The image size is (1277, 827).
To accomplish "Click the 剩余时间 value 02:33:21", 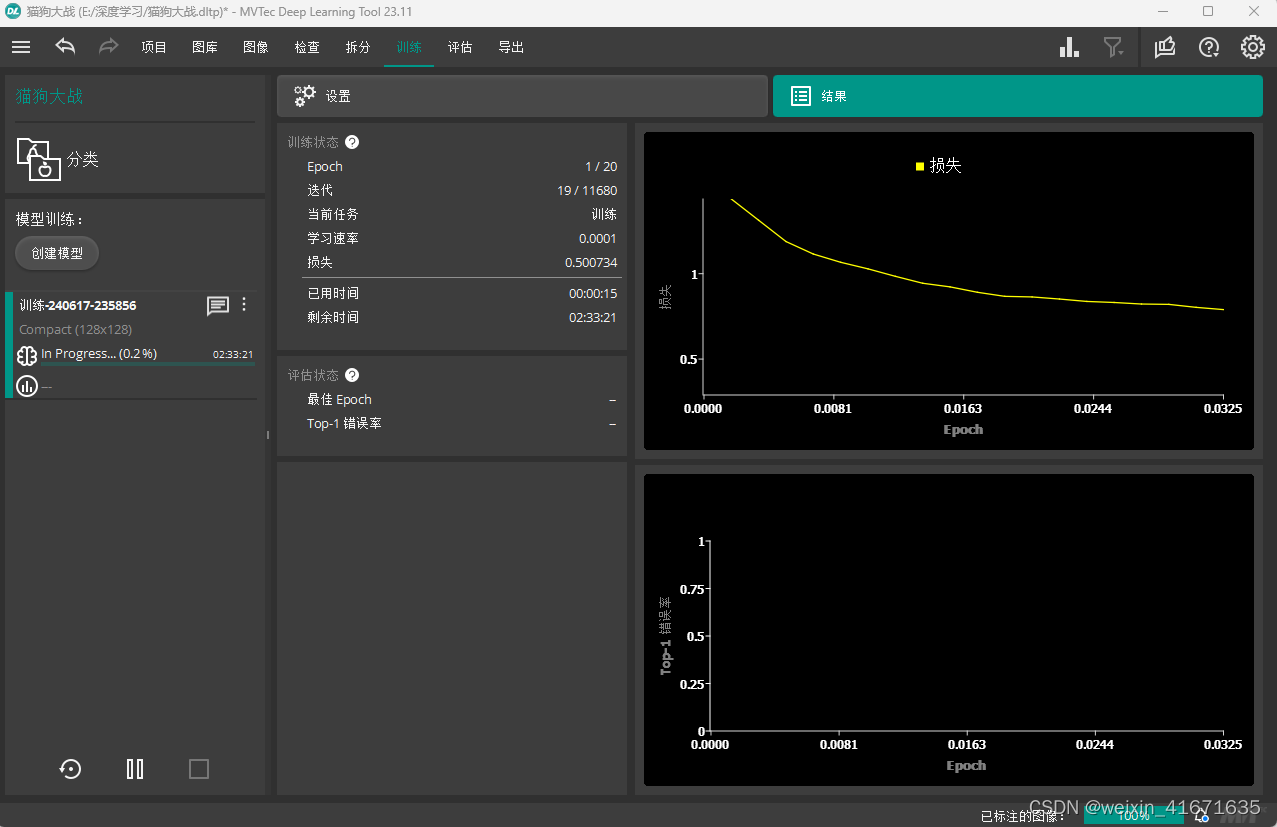I will pyautogui.click(x=593, y=317).
